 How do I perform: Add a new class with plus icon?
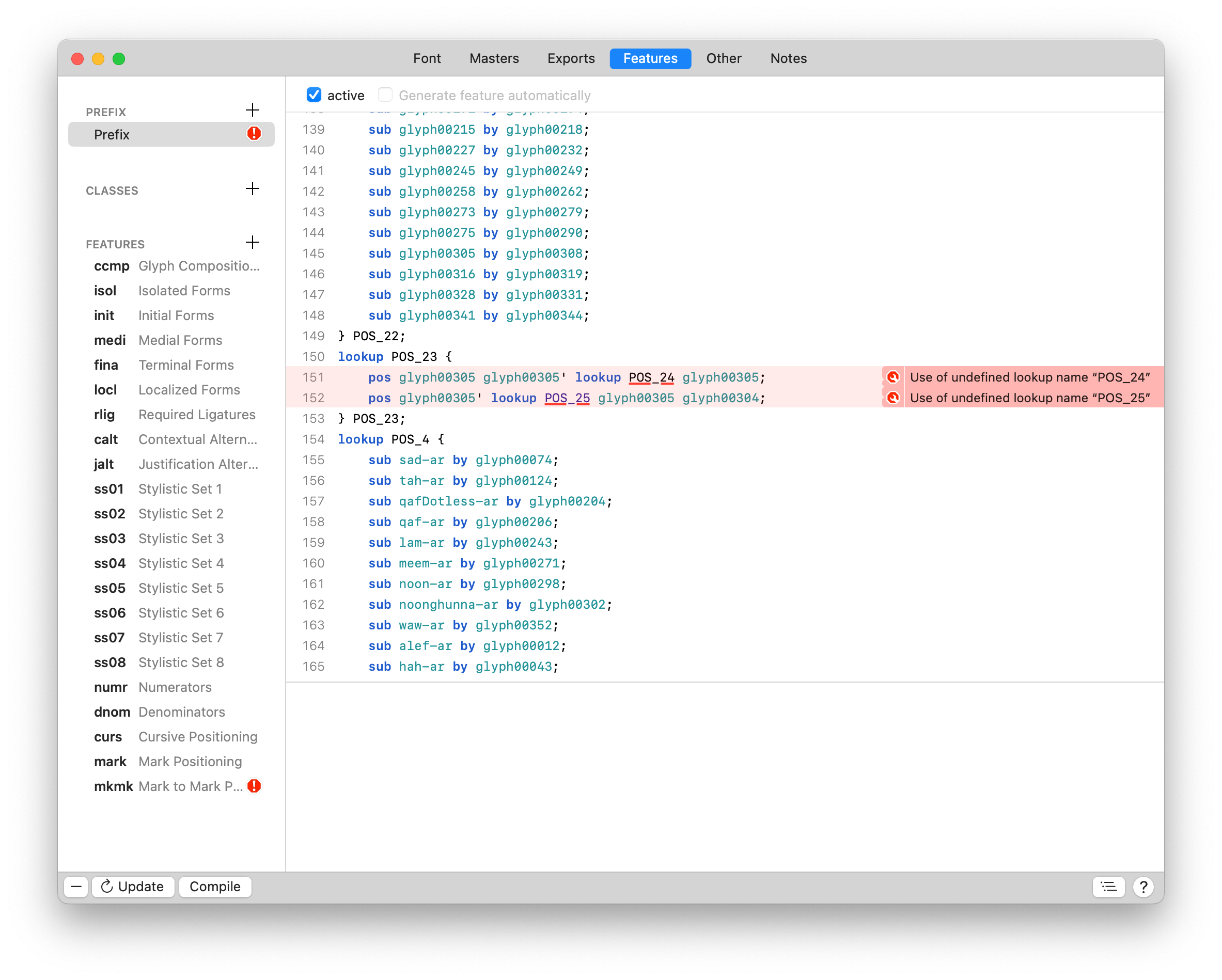252,188
